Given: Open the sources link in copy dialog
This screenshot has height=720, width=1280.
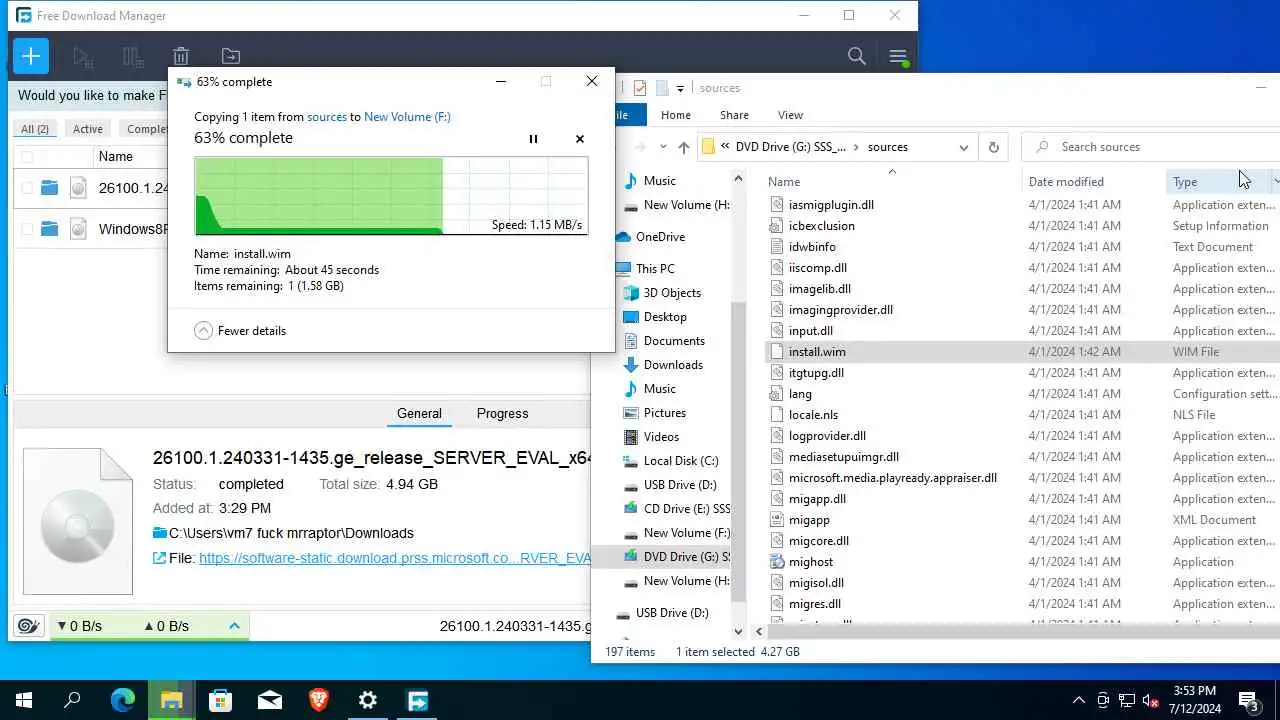Looking at the screenshot, I should (327, 117).
